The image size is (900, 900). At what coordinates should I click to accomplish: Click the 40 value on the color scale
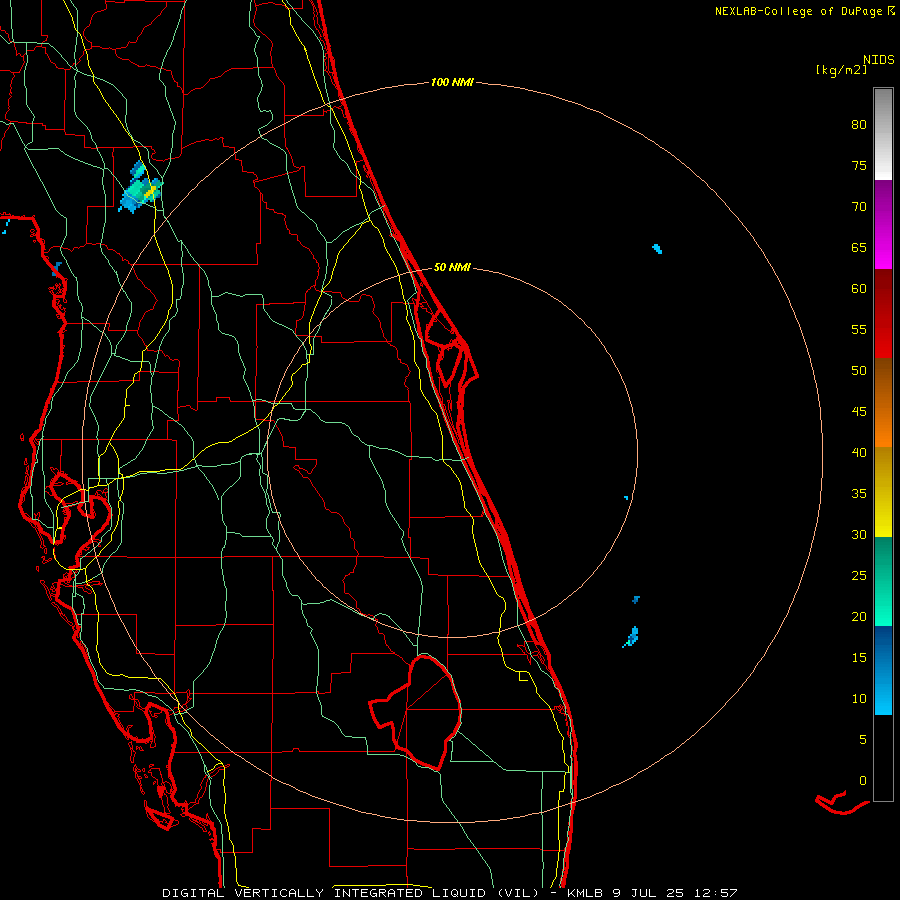859,453
